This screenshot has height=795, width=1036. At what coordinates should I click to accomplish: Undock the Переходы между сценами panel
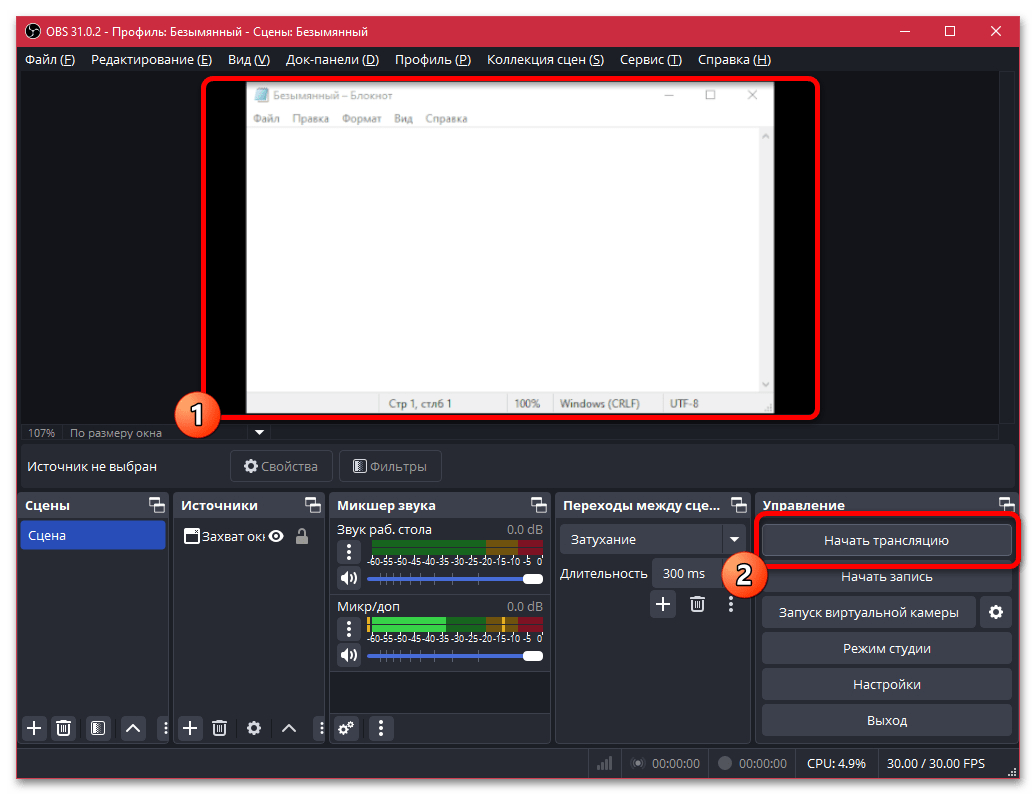tap(738, 506)
